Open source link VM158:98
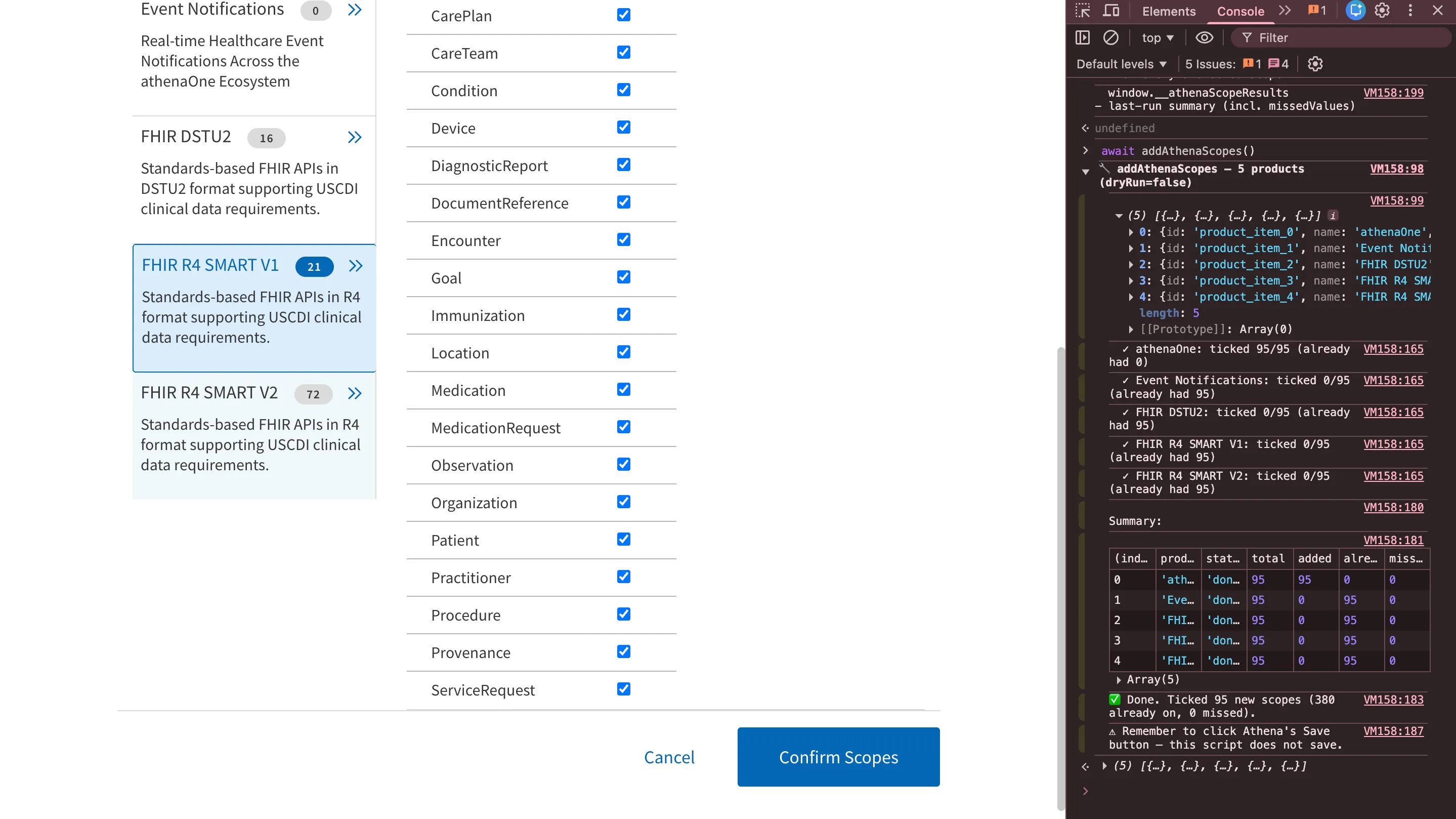The height and width of the screenshot is (819, 1456). coord(1397,169)
